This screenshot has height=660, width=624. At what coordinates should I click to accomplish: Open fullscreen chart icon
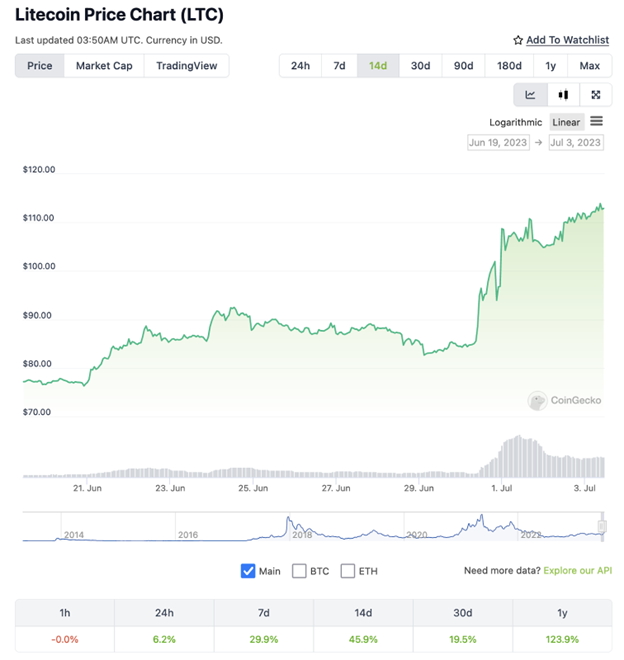tap(596, 95)
